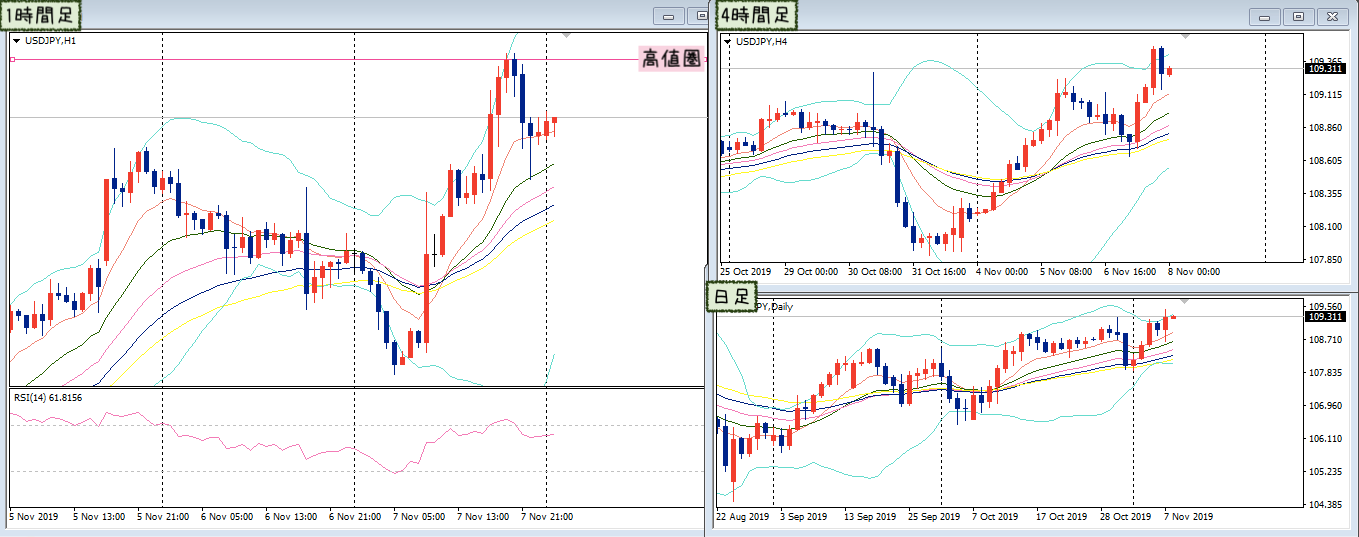Click the 22 Aug 2019 date label
Screen dimensions: 1359x537
tap(744, 517)
